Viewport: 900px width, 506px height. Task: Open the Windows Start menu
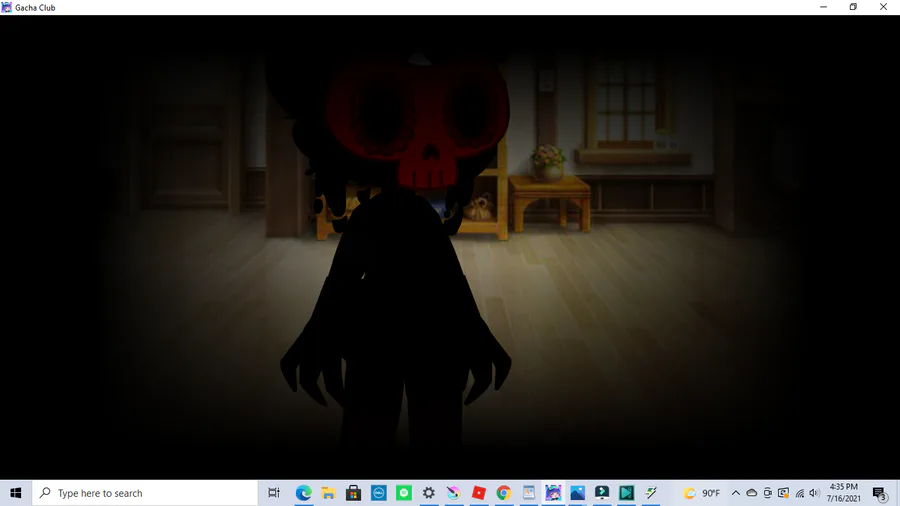(x=15, y=493)
